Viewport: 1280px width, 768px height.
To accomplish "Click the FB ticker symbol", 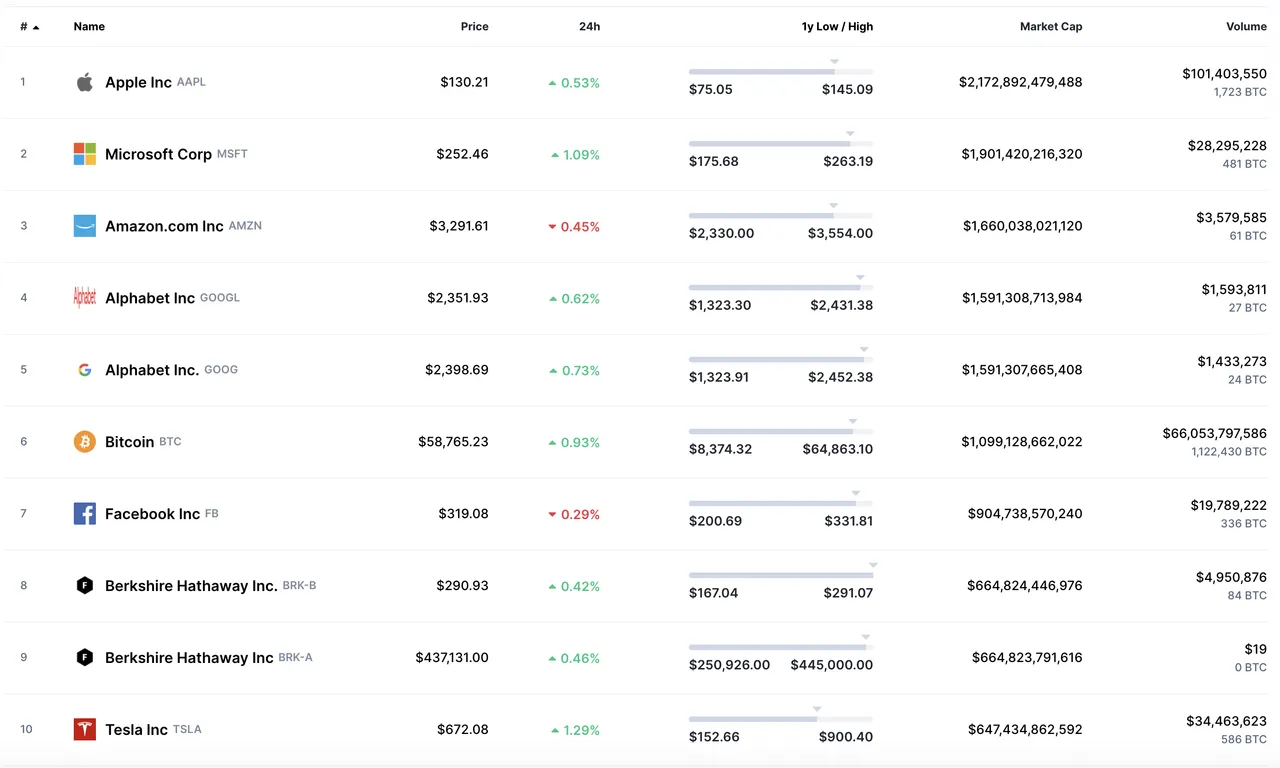I will [211, 514].
